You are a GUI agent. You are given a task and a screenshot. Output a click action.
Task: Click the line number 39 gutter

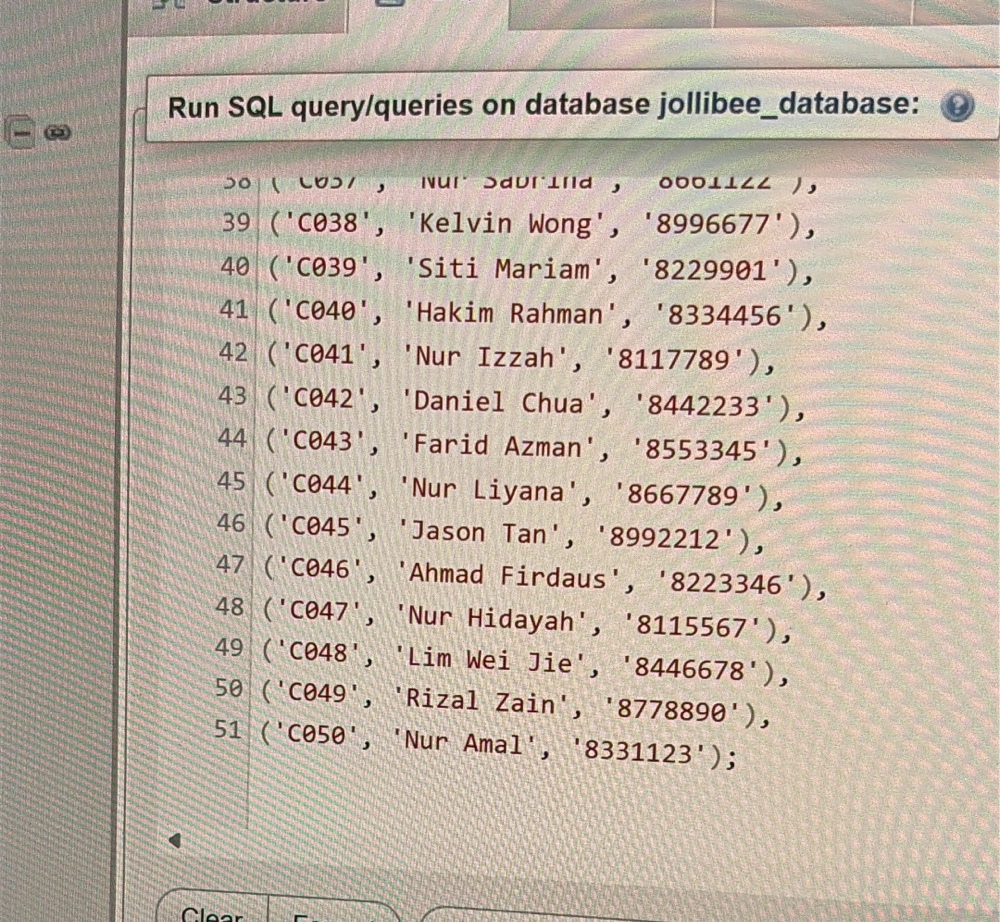coord(236,223)
